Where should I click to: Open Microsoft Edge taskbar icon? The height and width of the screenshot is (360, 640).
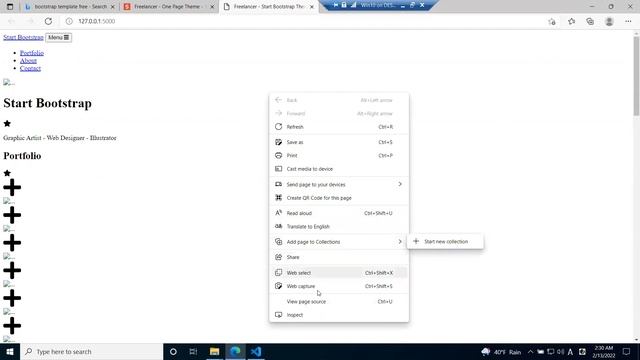pos(235,351)
